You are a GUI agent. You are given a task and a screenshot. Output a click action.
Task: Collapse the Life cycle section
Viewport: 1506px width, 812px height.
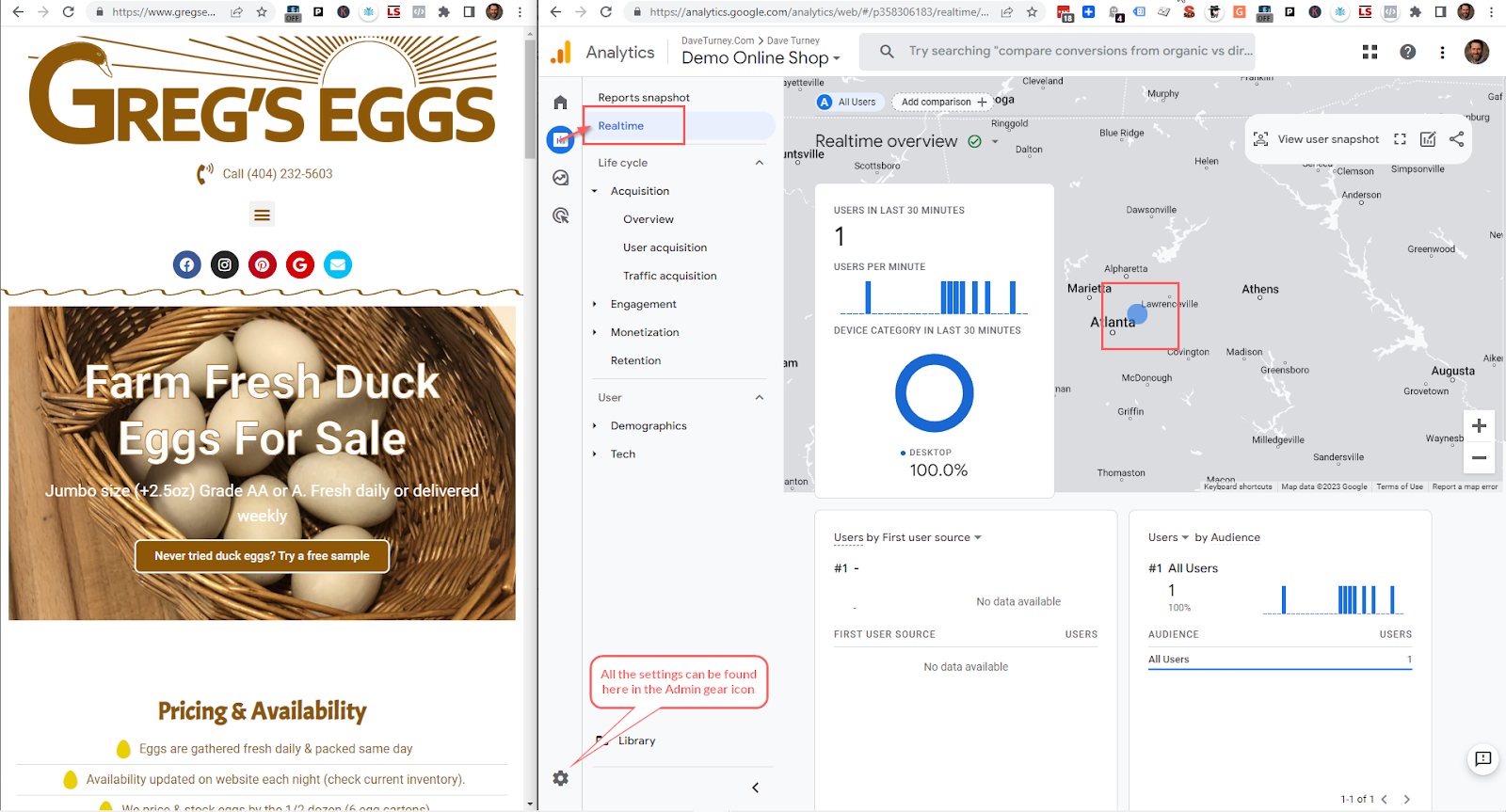(x=760, y=163)
